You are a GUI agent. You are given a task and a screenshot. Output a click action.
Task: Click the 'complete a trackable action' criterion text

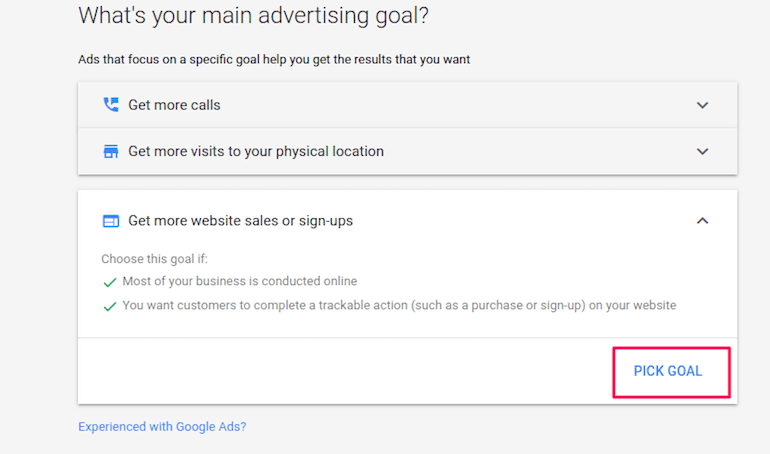[399, 306]
